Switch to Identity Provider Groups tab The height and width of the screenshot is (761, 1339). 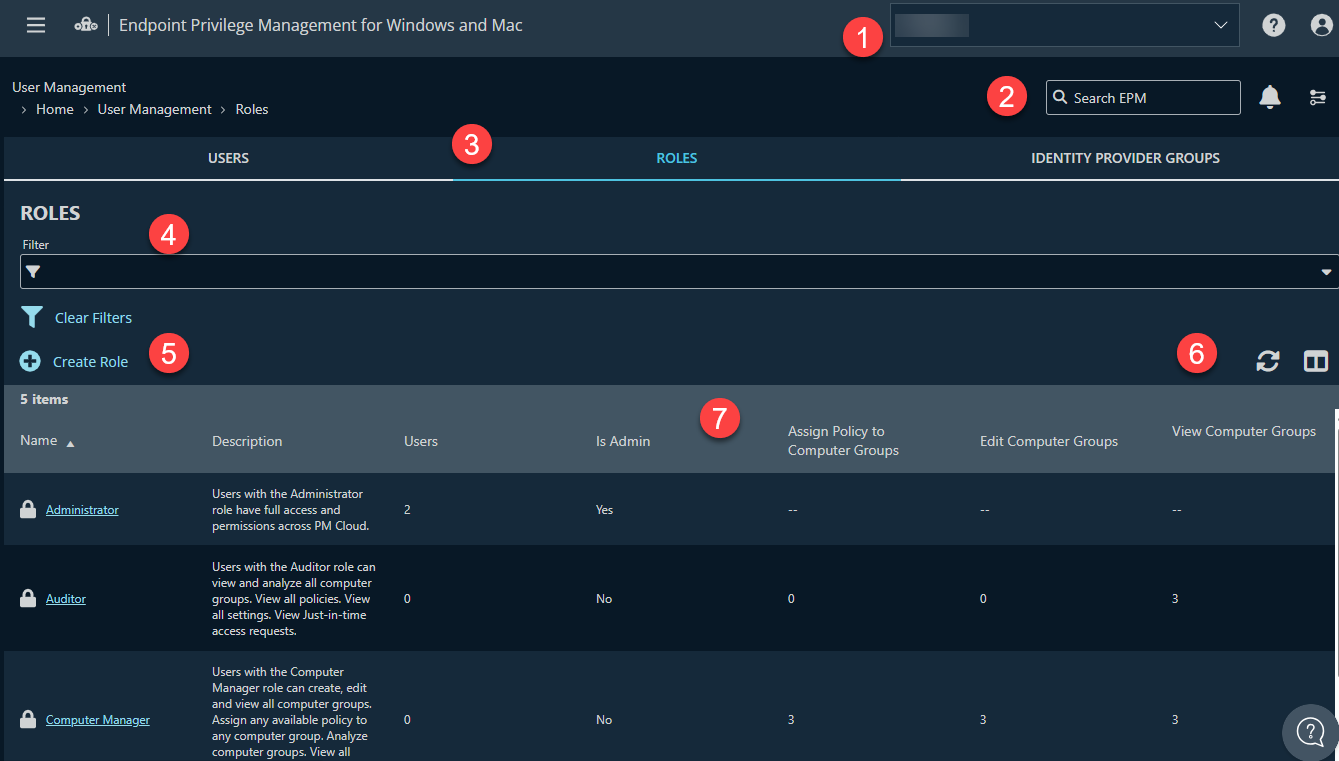pos(1125,158)
